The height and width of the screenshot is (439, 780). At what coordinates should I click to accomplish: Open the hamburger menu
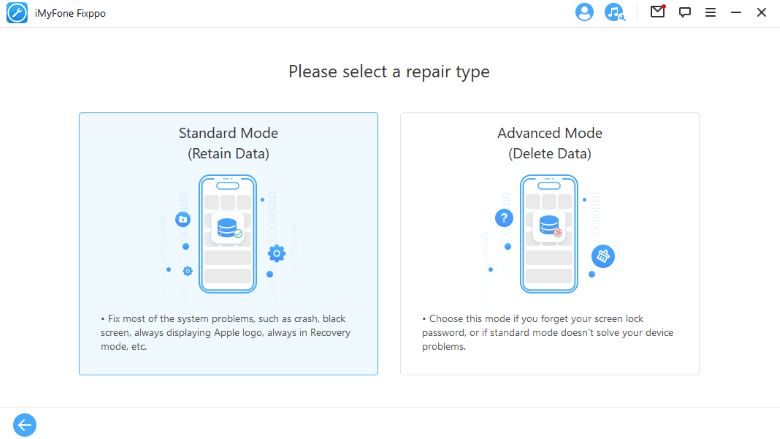tap(710, 13)
